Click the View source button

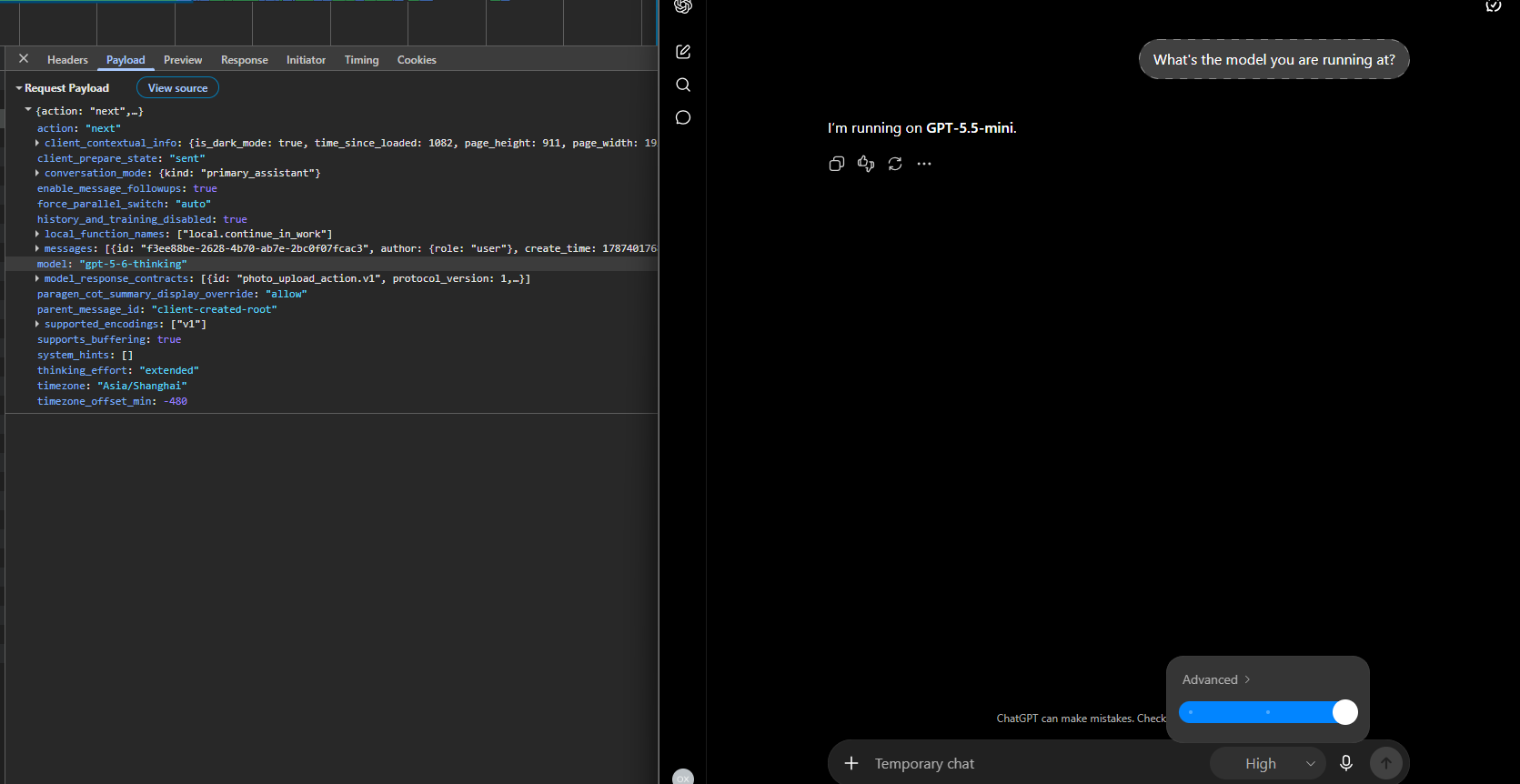coord(177,88)
